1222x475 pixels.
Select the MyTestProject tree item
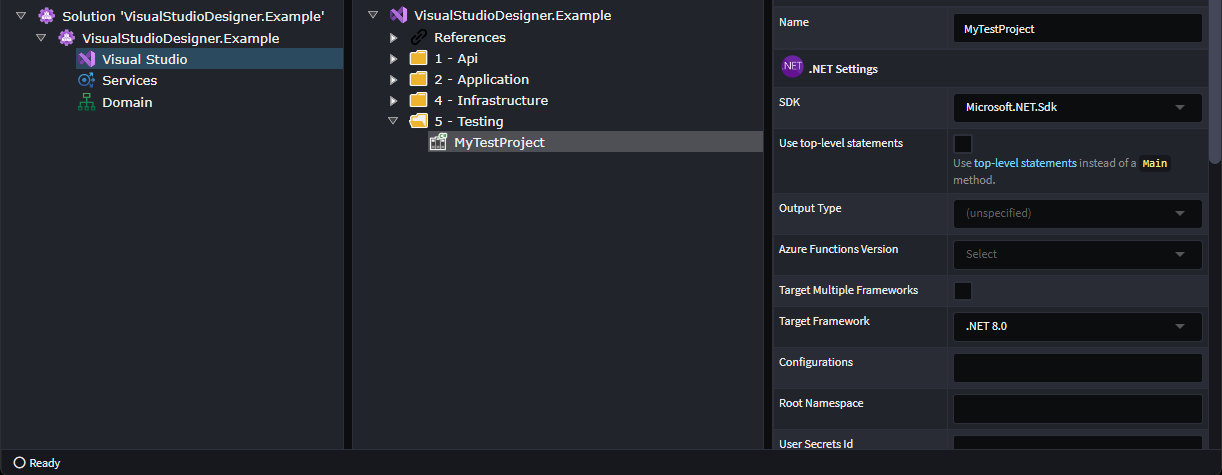click(595, 142)
